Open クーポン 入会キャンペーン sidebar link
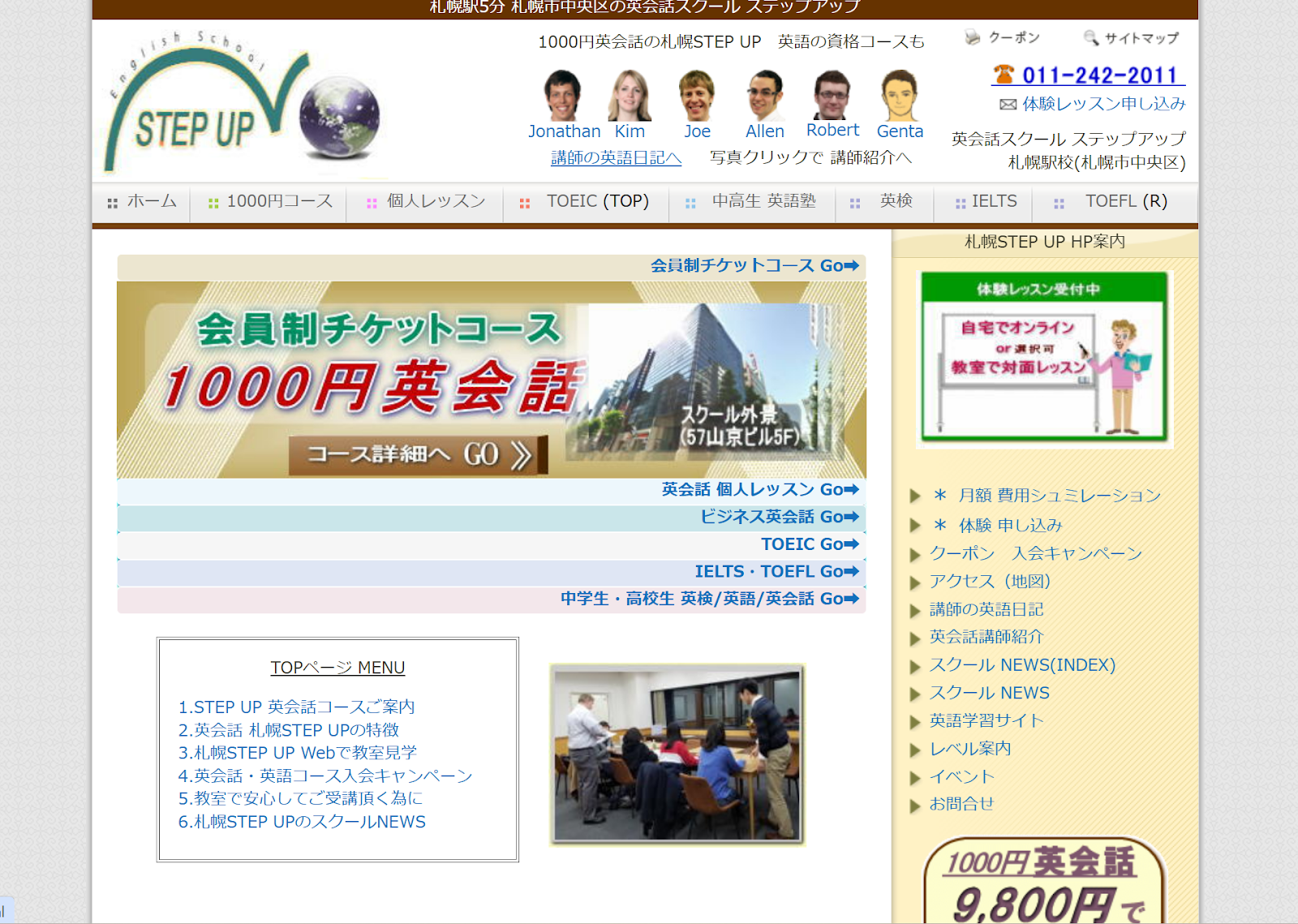The height and width of the screenshot is (924, 1298). click(x=1036, y=553)
